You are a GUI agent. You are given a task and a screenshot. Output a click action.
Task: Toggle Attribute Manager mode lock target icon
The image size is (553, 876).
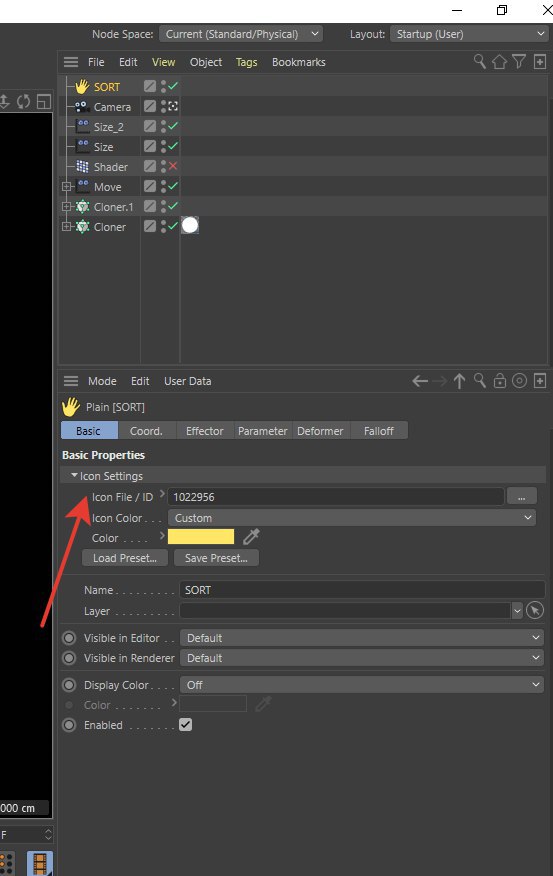[519, 381]
